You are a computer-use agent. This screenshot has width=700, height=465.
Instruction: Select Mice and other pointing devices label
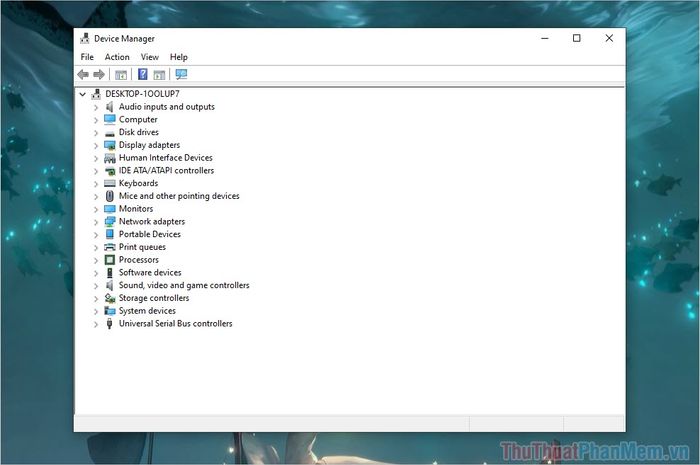(179, 196)
